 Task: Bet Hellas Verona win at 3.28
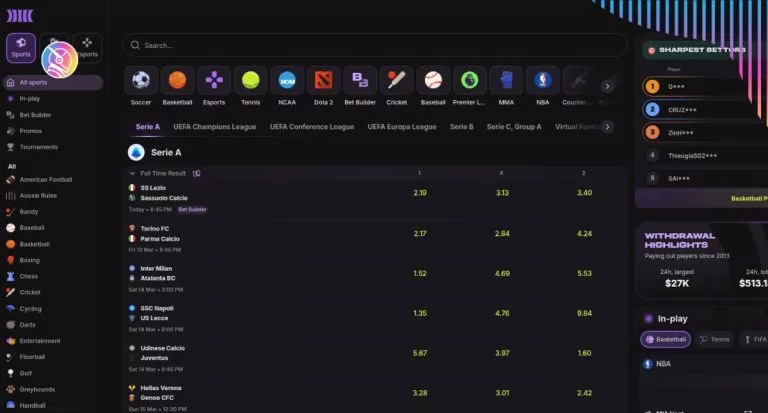[x=420, y=393]
